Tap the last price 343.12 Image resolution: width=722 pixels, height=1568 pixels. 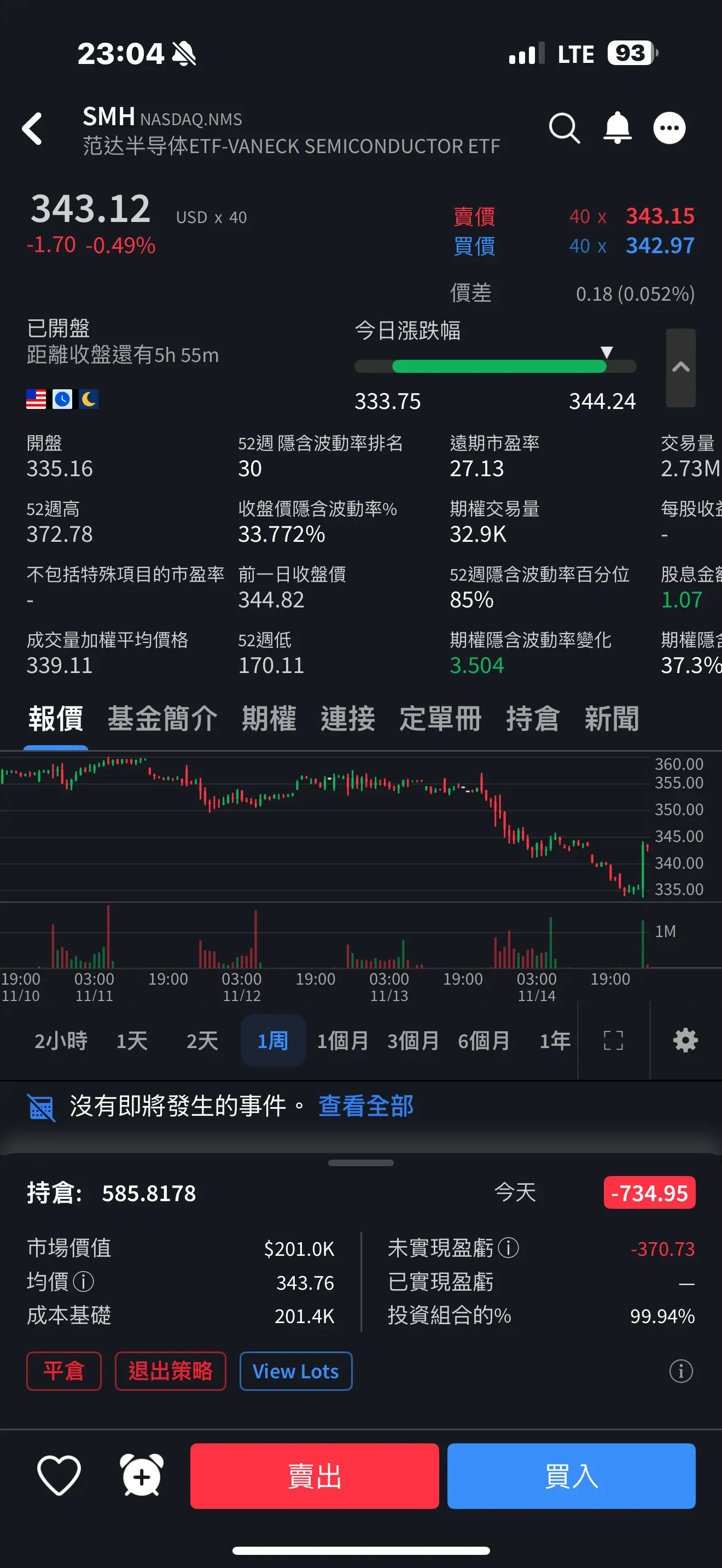(x=91, y=209)
